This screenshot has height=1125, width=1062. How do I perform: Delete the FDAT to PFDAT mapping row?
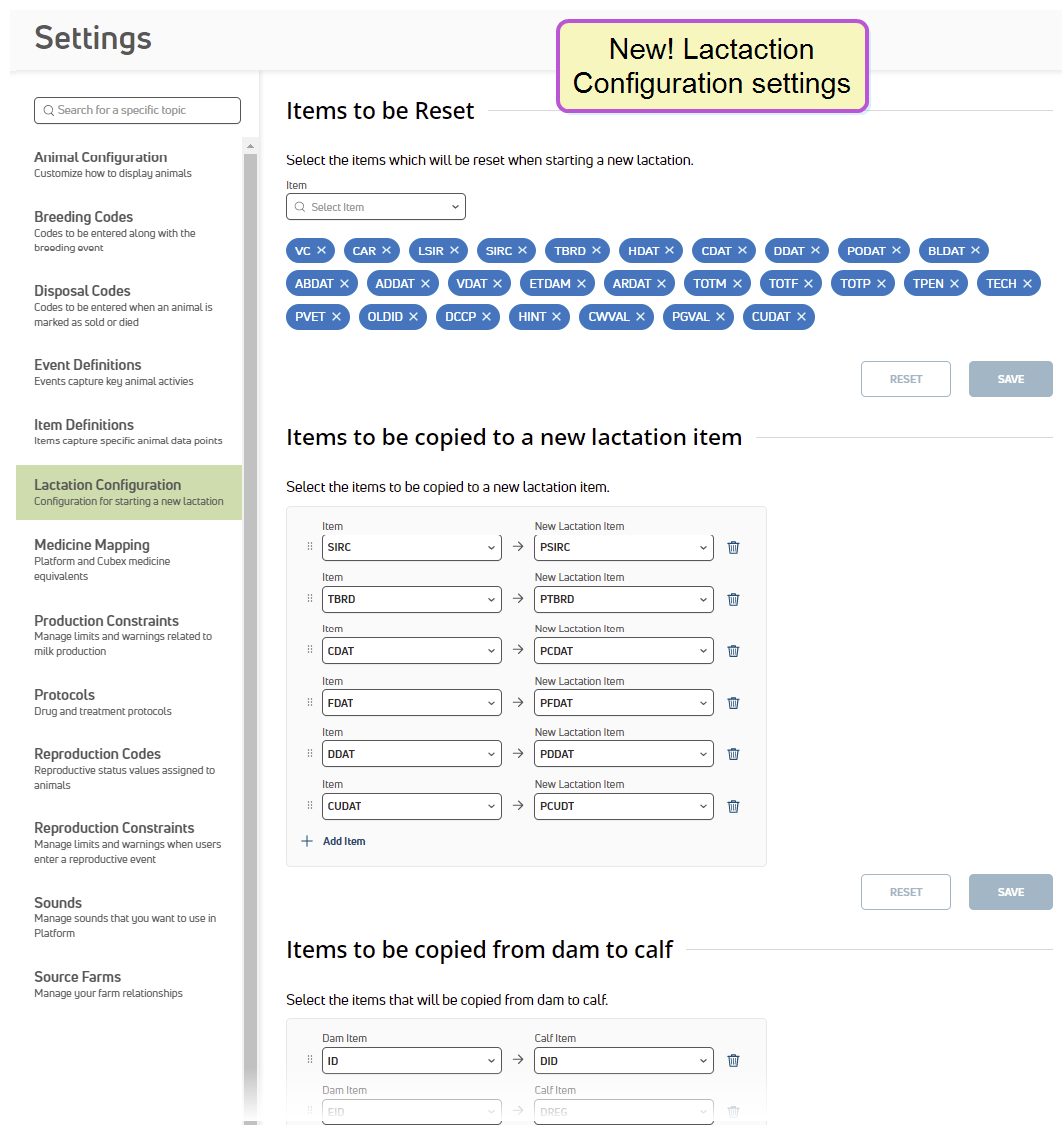(733, 703)
